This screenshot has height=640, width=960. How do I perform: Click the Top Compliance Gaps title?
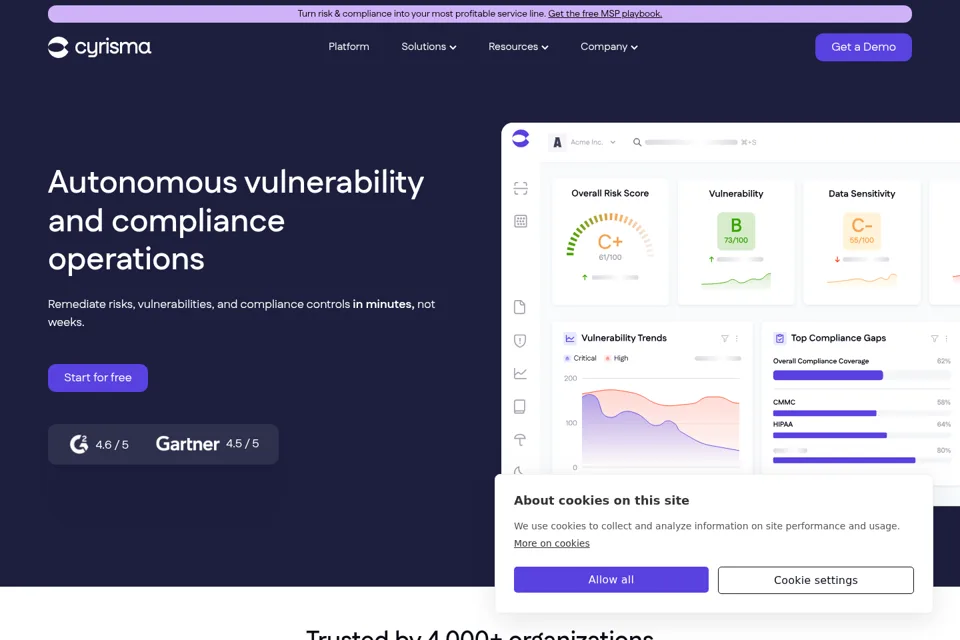click(838, 338)
